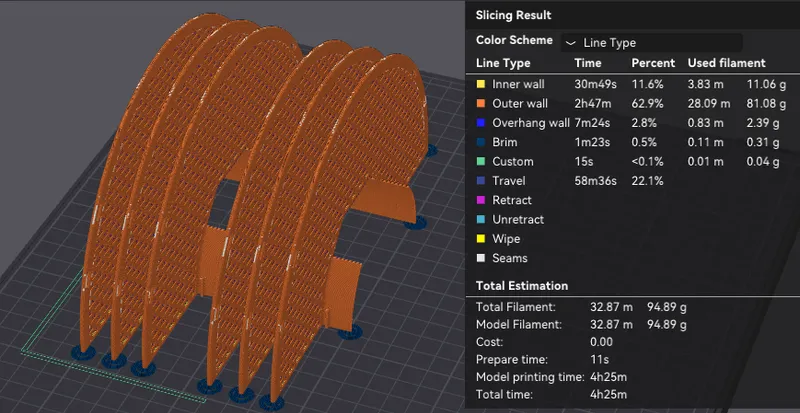Click the yellow Wipe swatch icon
This screenshot has width=800, height=413.
481,239
